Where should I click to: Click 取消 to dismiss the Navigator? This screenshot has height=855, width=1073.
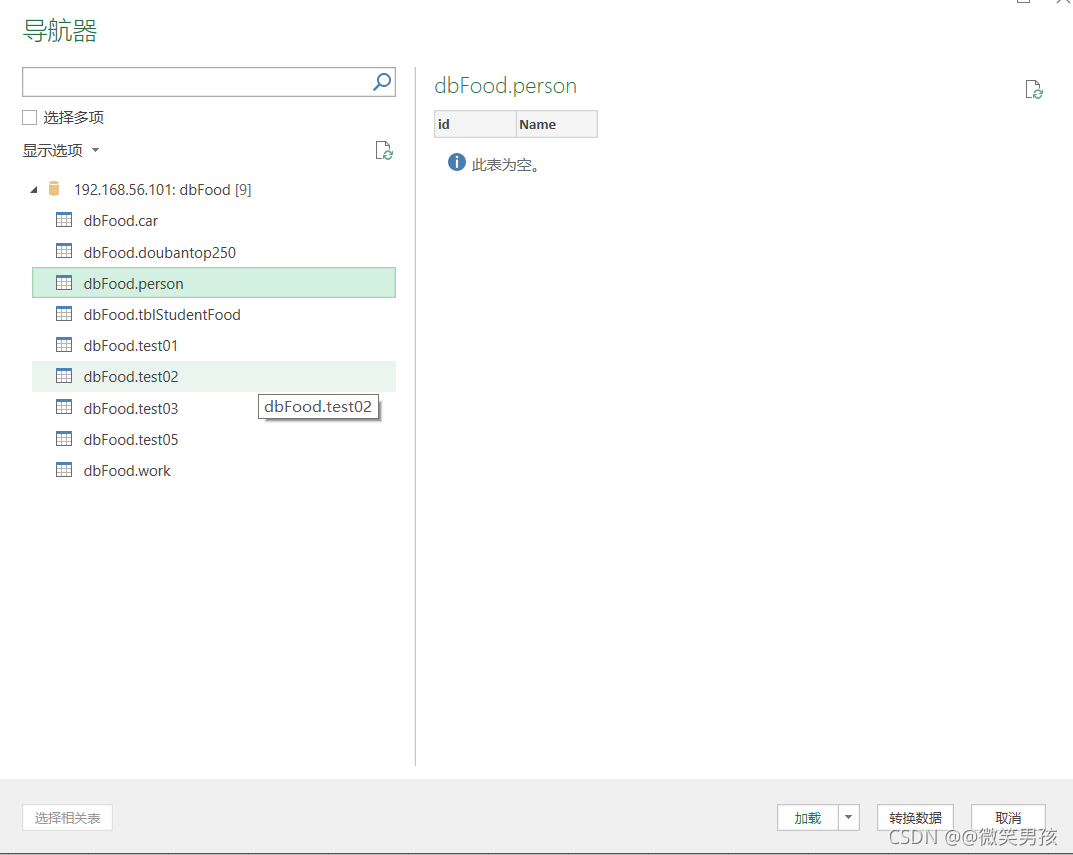[1008, 817]
